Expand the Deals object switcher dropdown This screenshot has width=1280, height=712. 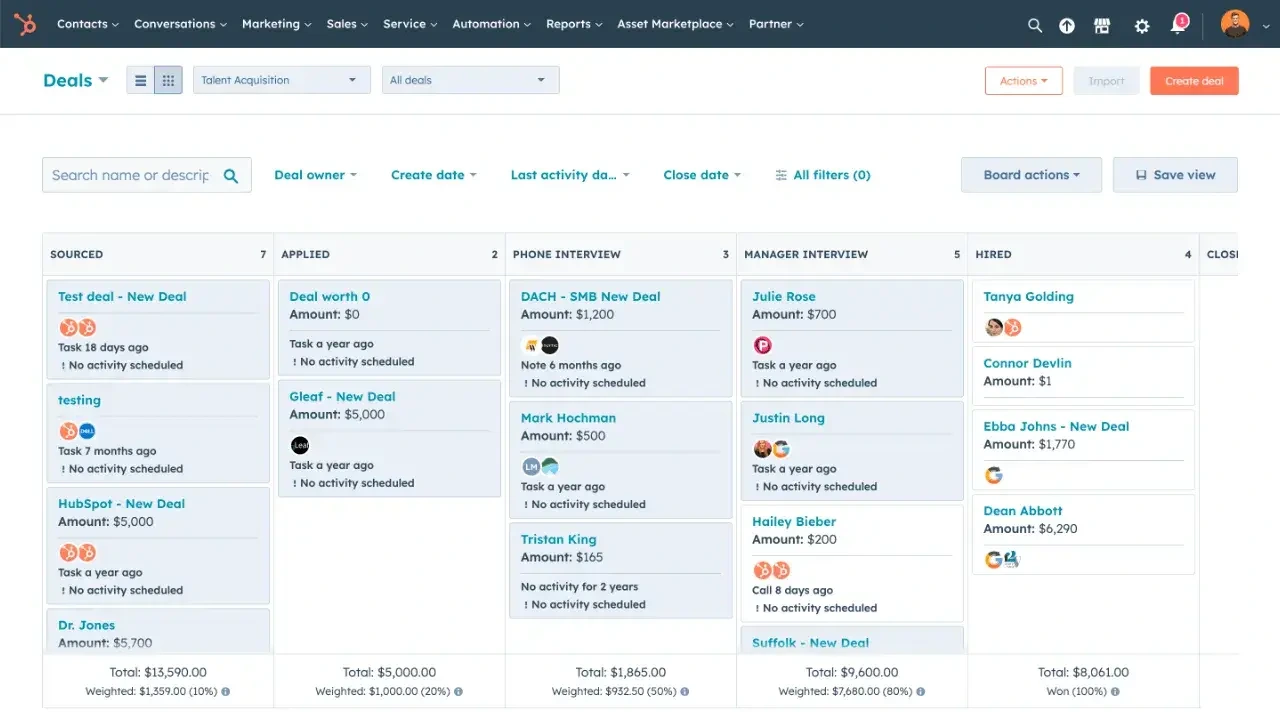76,80
